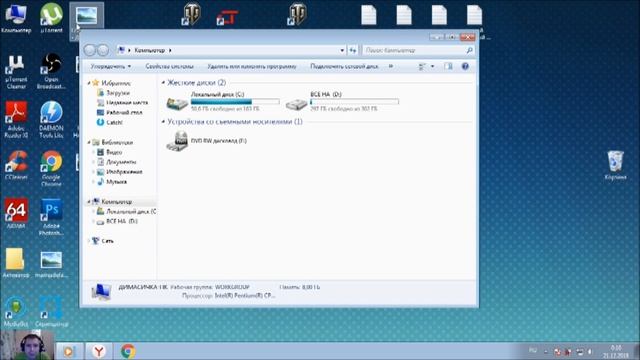Open the Скриншотер desktop shortcut
This screenshot has height=360, width=640.
pos(51,311)
